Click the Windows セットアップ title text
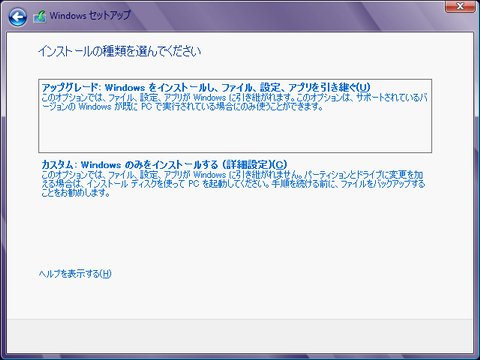Image resolution: width=480 pixels, height=360 pixels. pyautogui.click(x=90, y=16)
